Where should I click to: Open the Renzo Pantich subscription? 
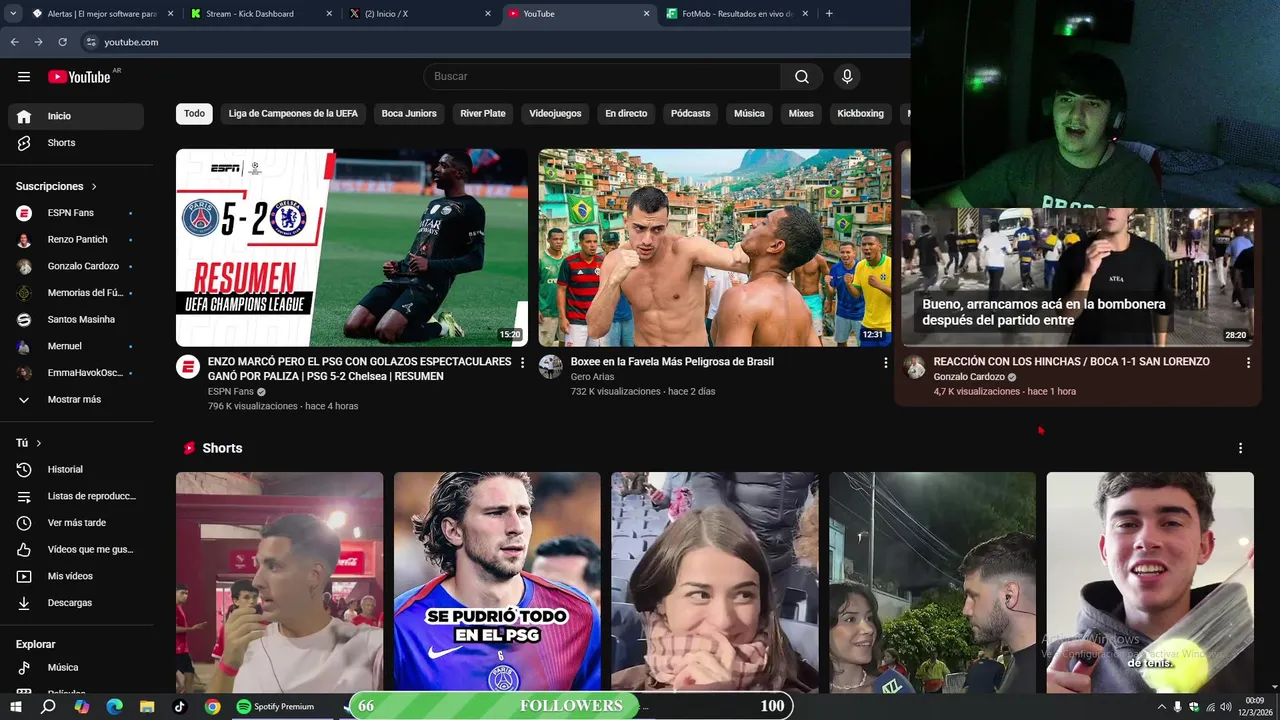pos(76,240)
